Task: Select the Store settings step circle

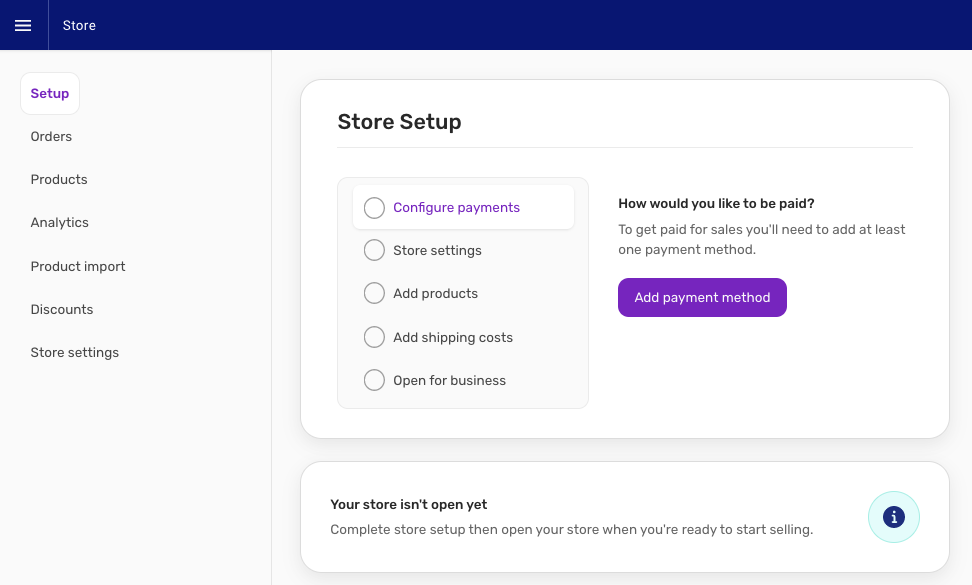Action: click(374, 250)
